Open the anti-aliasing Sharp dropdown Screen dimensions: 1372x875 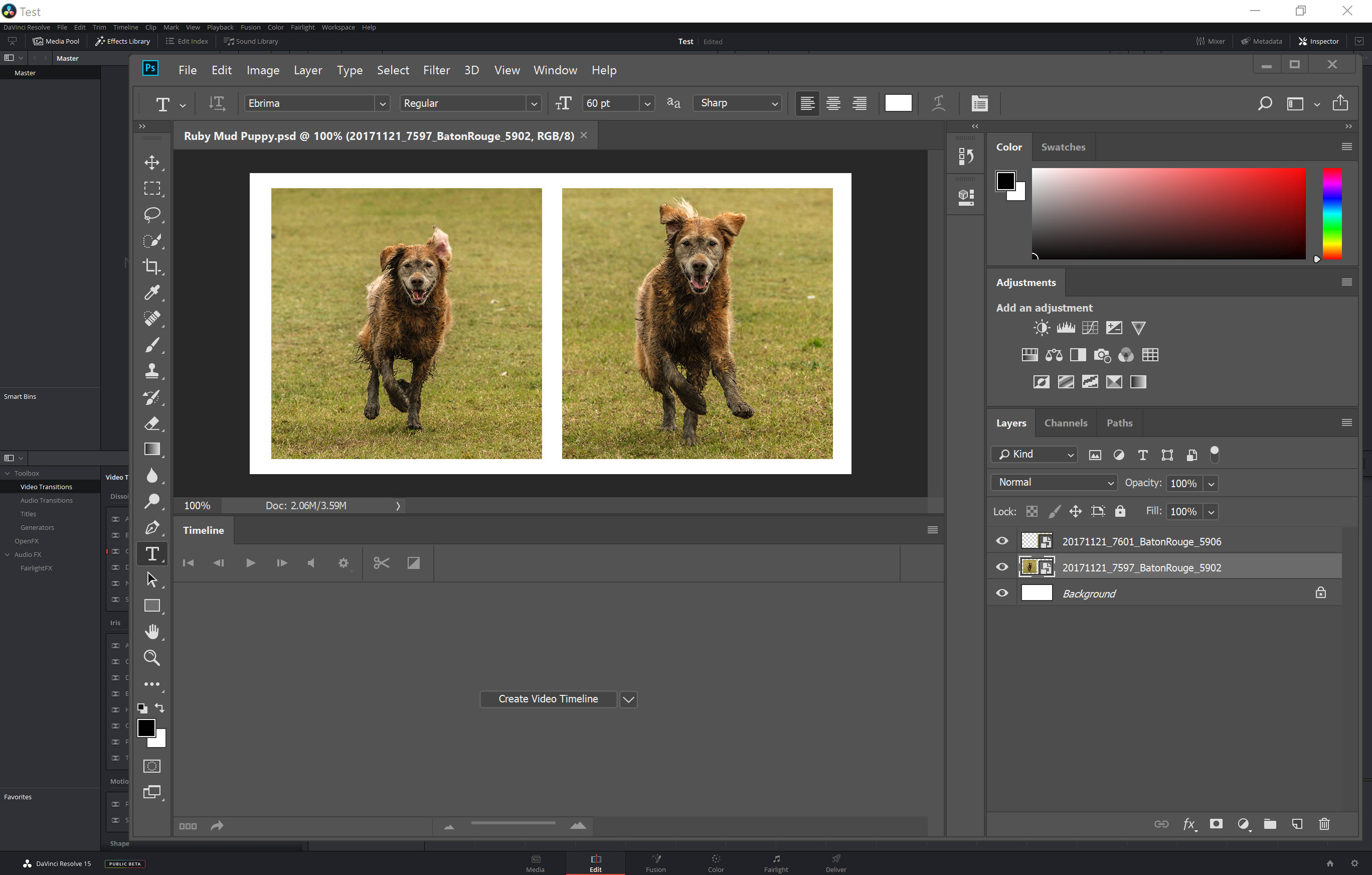pos(737,103)
